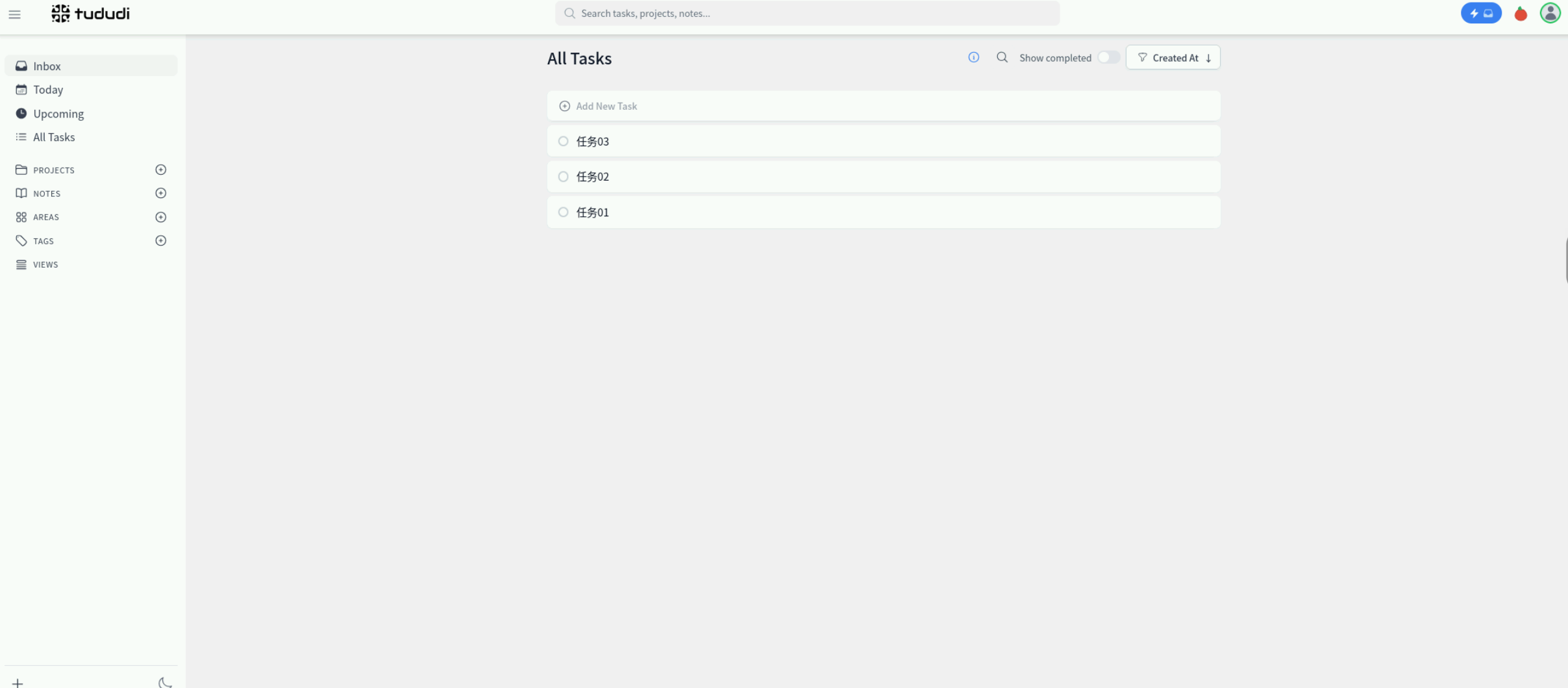Open the Tags section

coord(44,241)
